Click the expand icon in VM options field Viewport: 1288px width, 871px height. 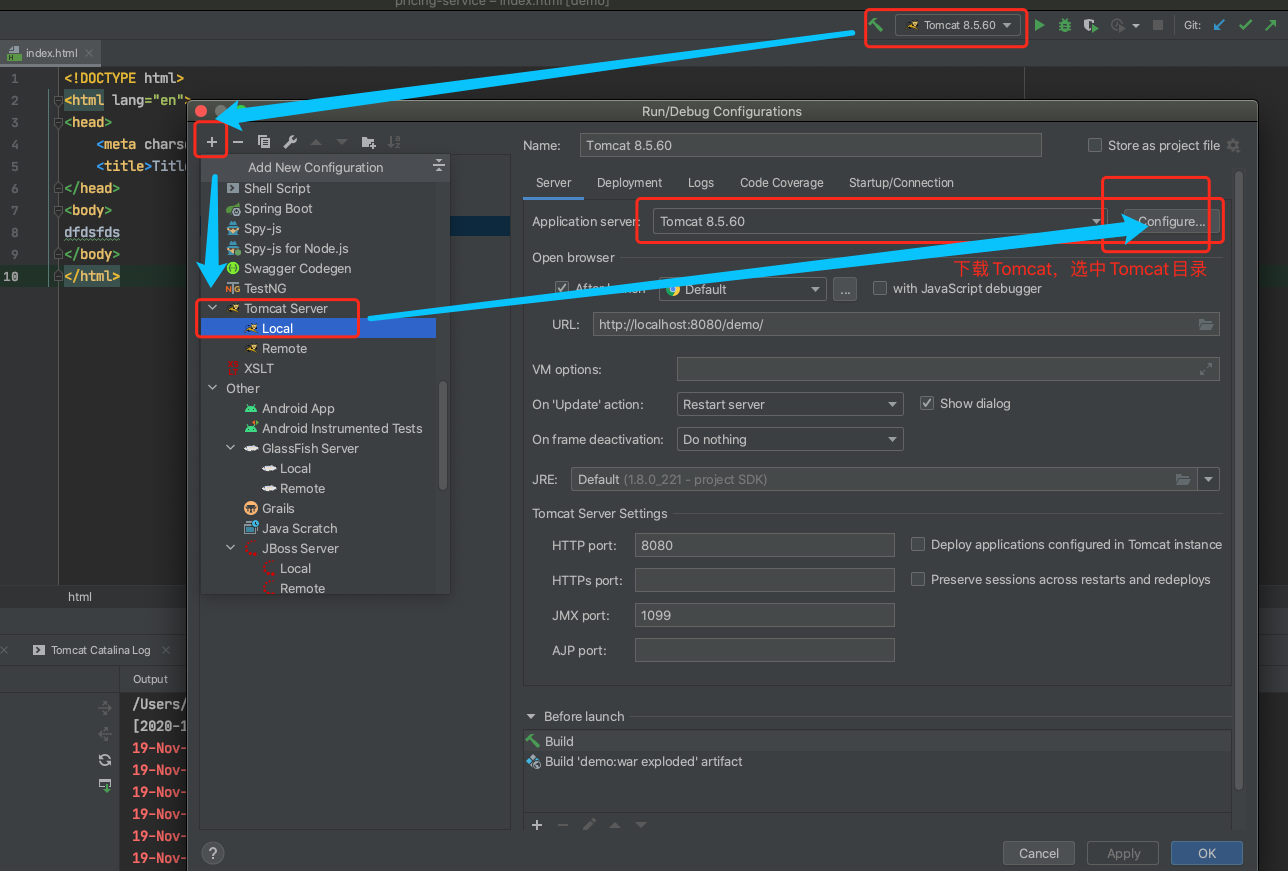click(x=1206, y=369)
